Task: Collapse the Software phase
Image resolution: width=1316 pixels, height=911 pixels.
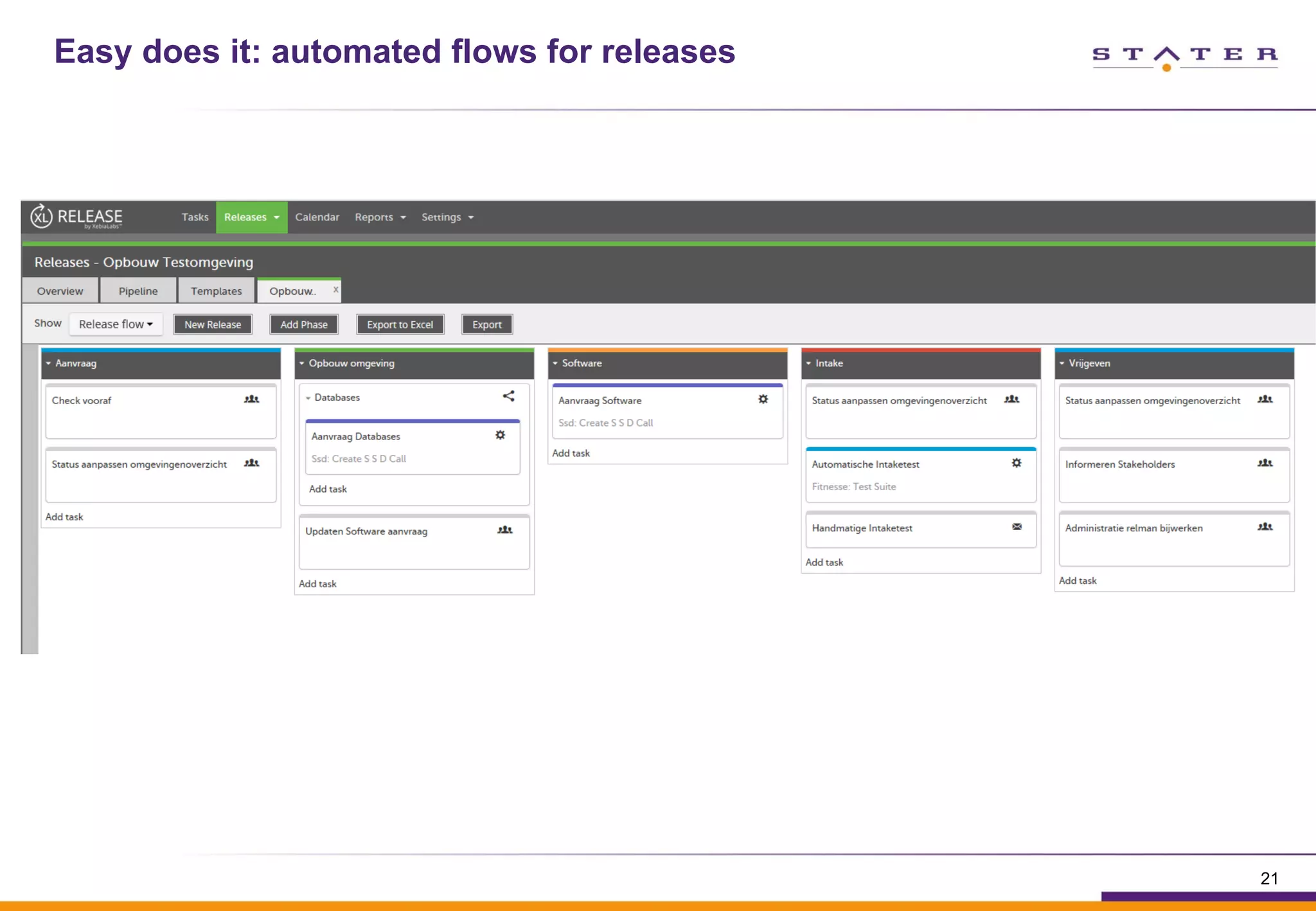Action: [x=555, y=364]
